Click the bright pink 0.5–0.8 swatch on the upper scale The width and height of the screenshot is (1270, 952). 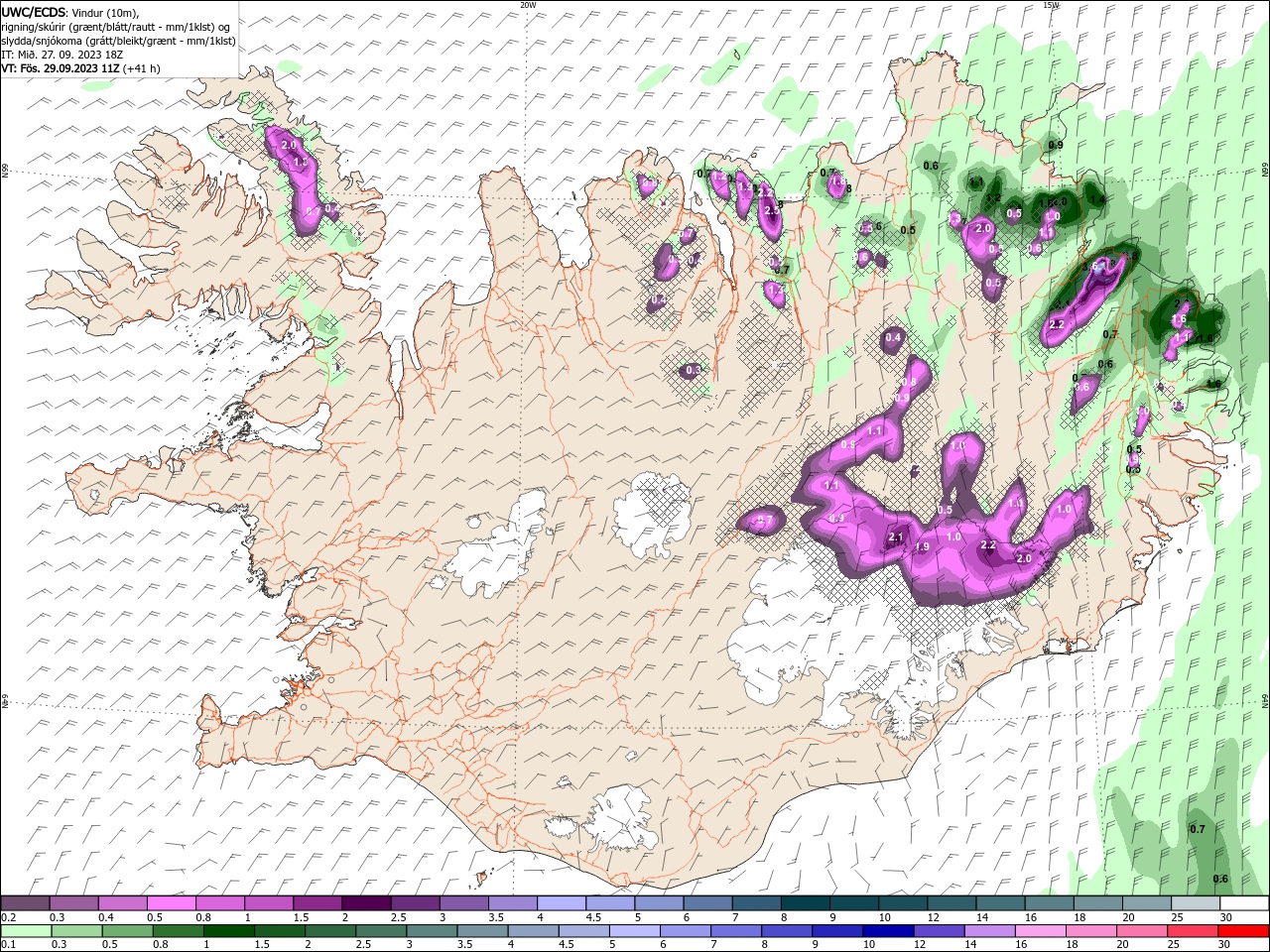point(172,903)
